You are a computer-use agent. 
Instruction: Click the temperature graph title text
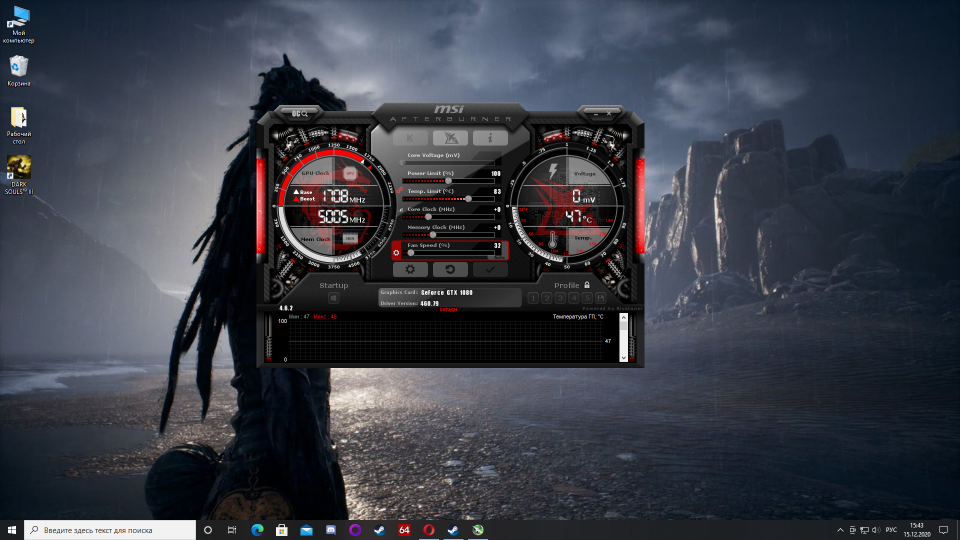tap(577, 317)
